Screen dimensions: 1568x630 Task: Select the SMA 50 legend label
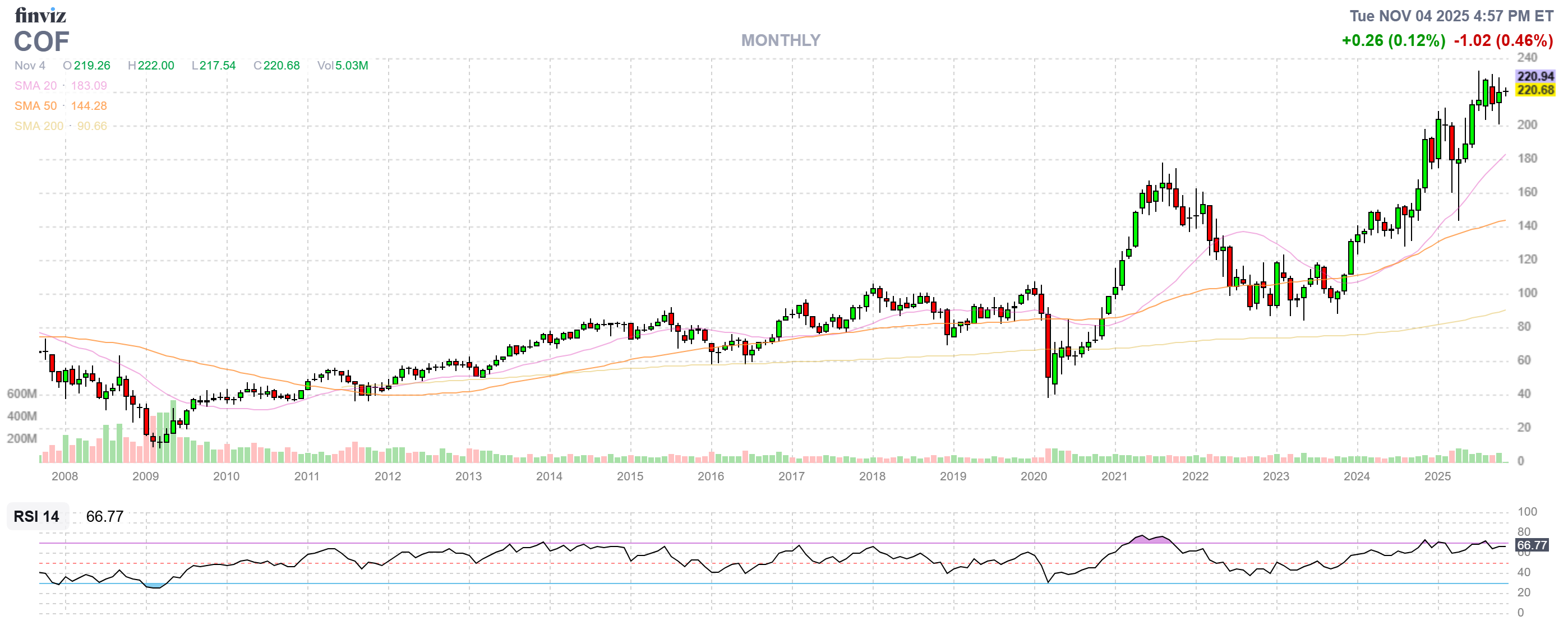[35, 106]
